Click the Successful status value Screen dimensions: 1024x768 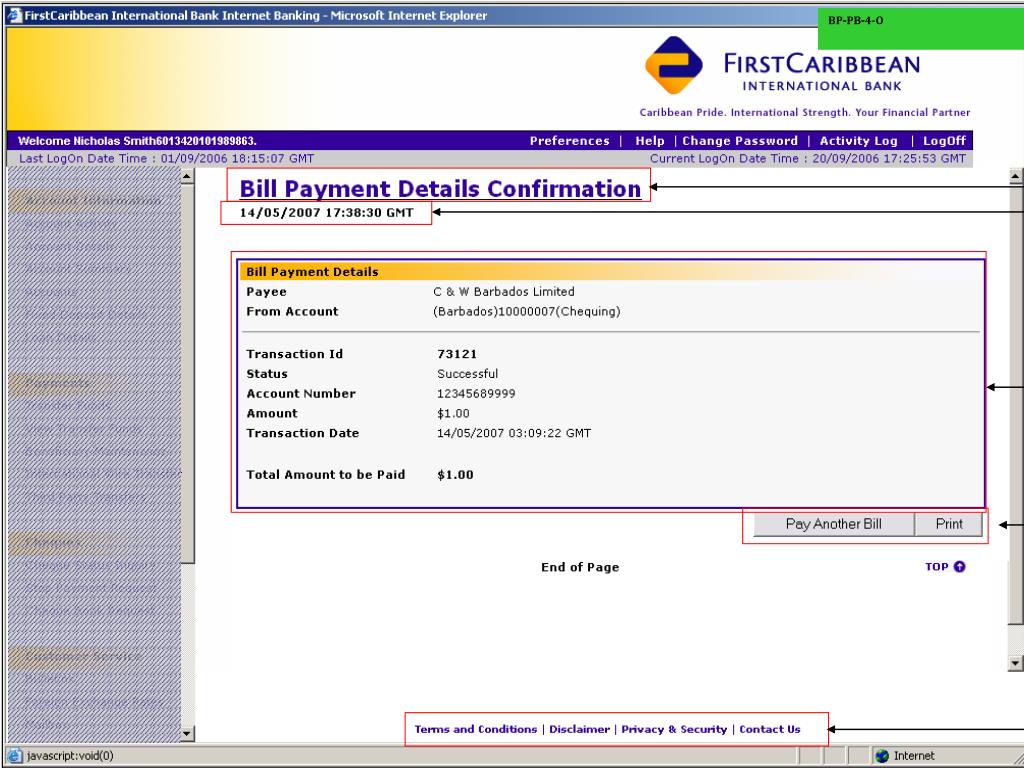[468, 374]
